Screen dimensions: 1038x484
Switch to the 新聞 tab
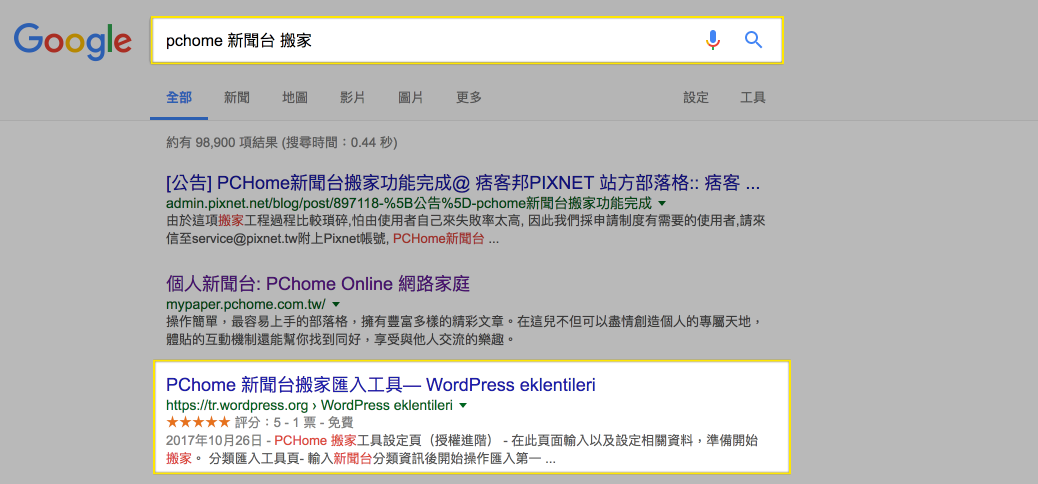click(236, 98)
